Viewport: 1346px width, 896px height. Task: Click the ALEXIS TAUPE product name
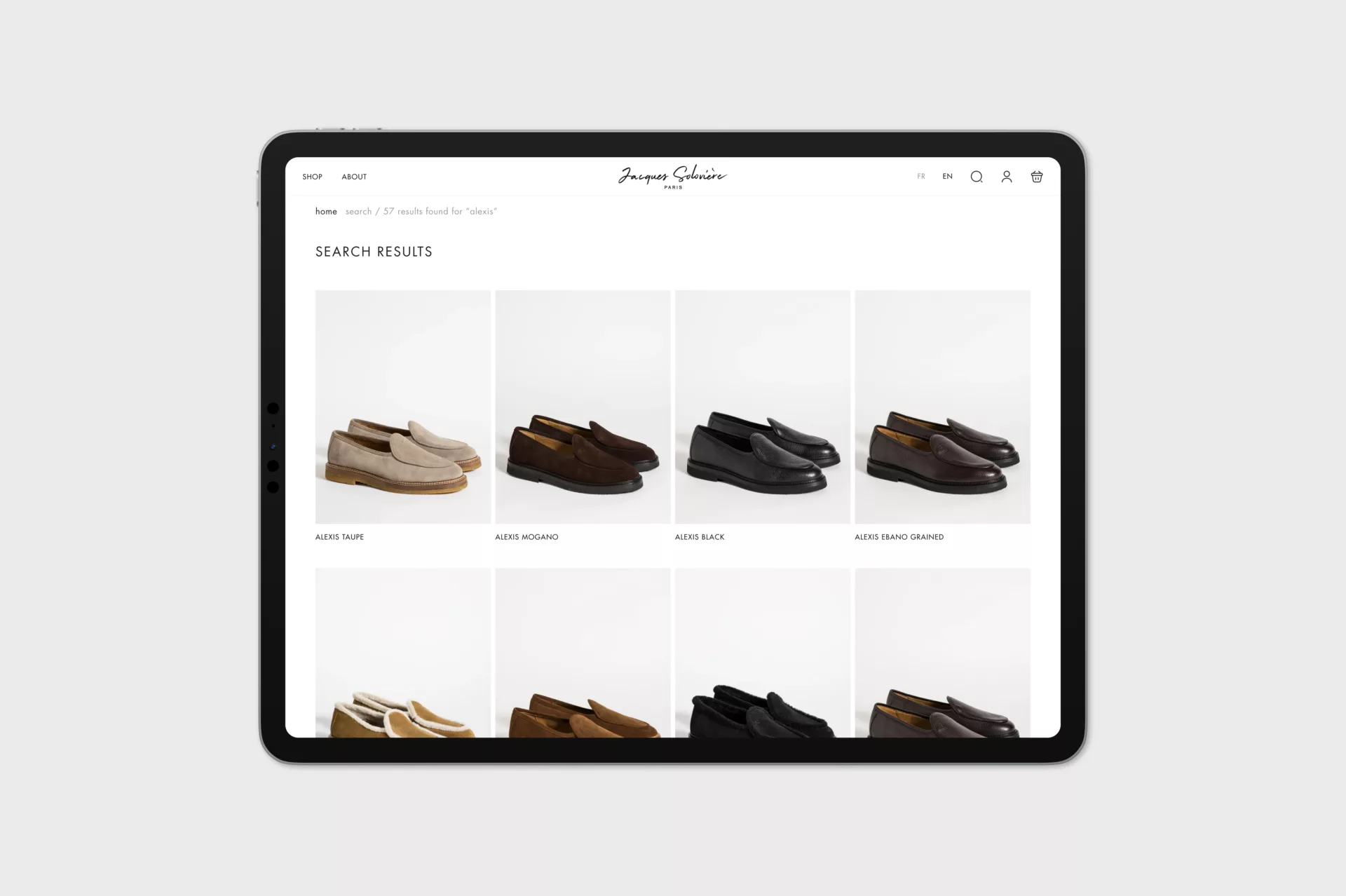tap(339, 537)
